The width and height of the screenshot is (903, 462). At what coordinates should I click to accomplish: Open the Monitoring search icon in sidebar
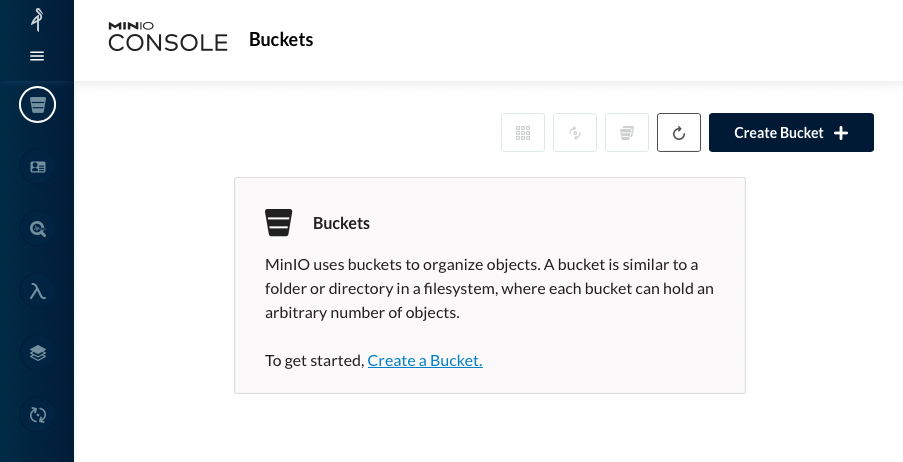point(37,229)
